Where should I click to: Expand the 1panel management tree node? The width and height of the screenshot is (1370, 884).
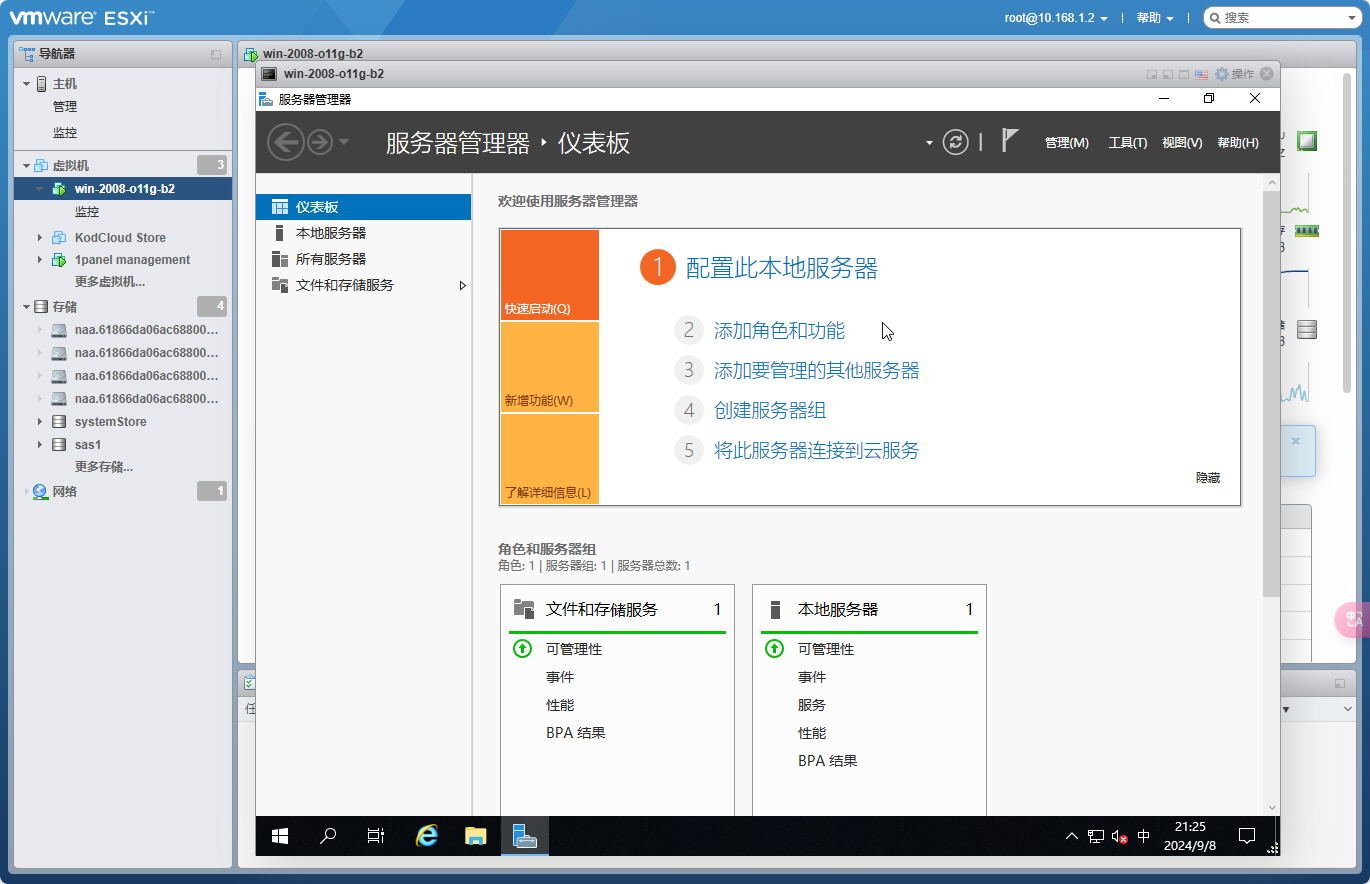point(40,260)
